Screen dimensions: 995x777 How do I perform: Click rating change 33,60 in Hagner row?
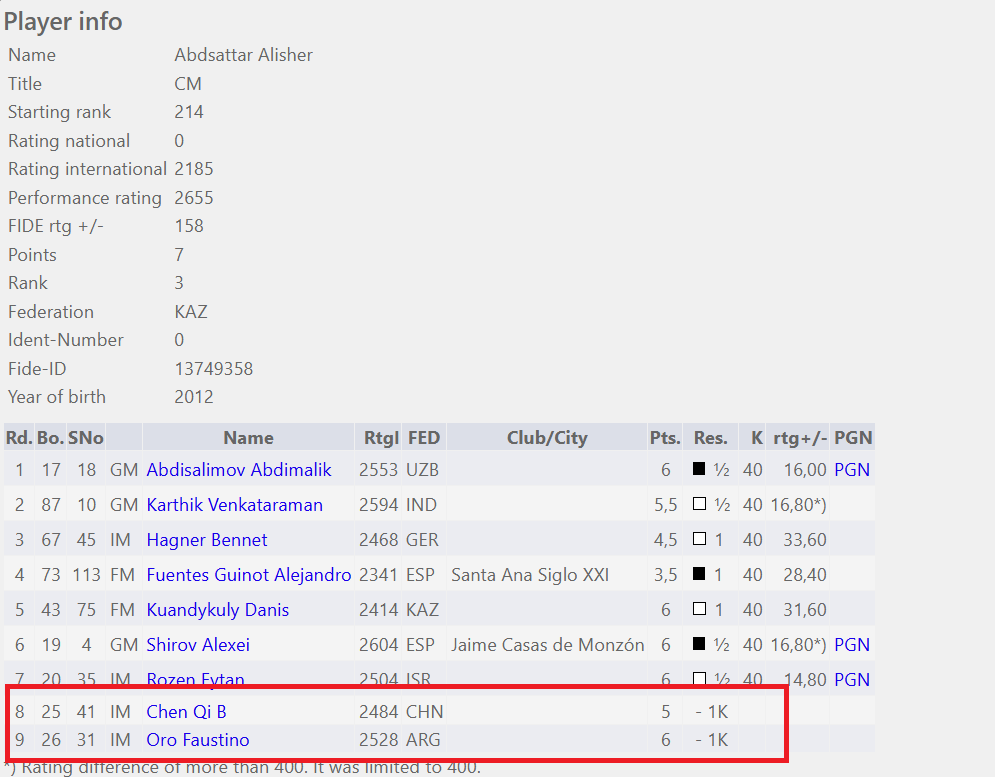pyautogui.click(x=805, y=540)
